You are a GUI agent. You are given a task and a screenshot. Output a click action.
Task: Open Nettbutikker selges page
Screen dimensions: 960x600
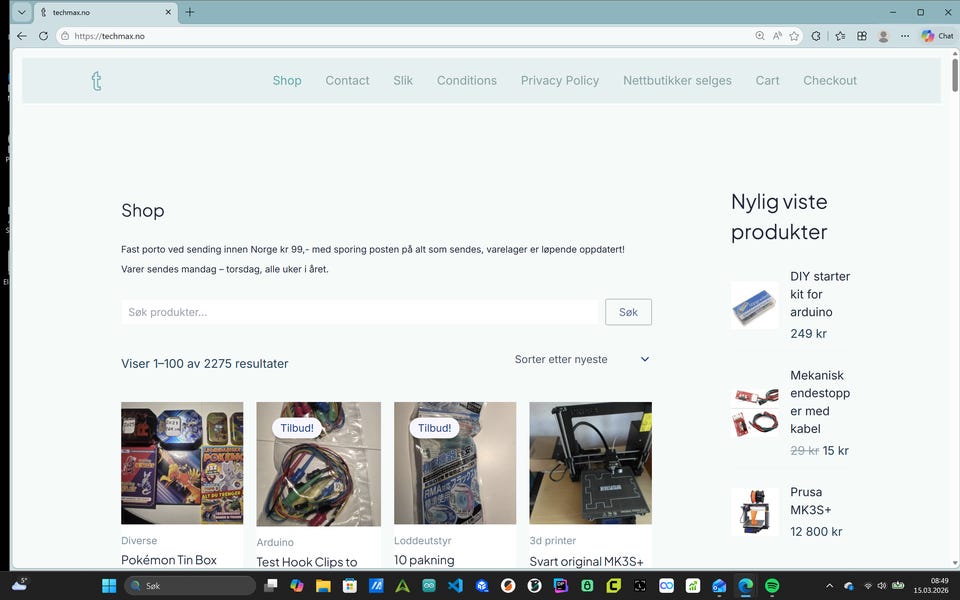[x=677, y=80]
